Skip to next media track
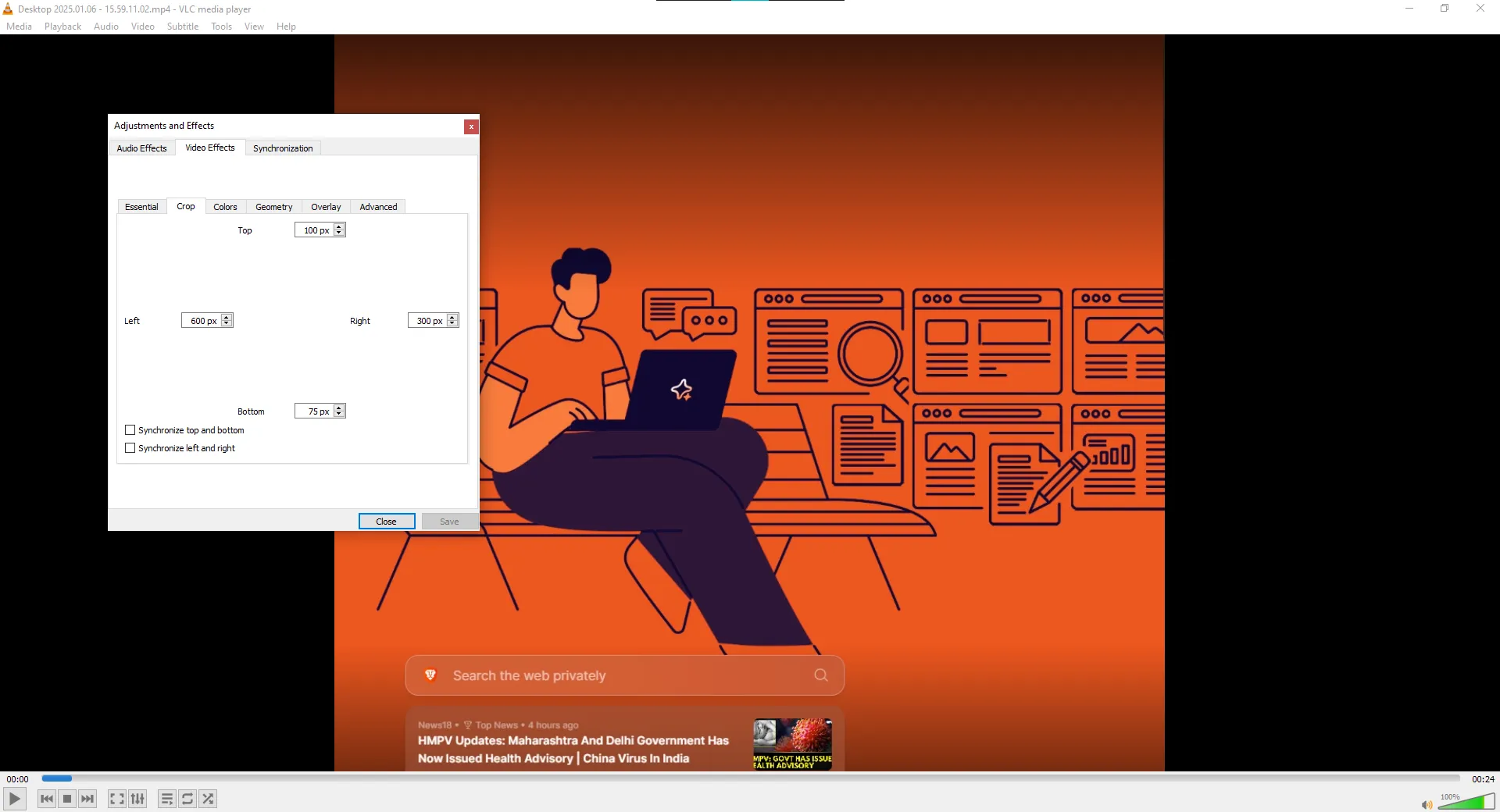1500x812 pixels. coord(87,799)
